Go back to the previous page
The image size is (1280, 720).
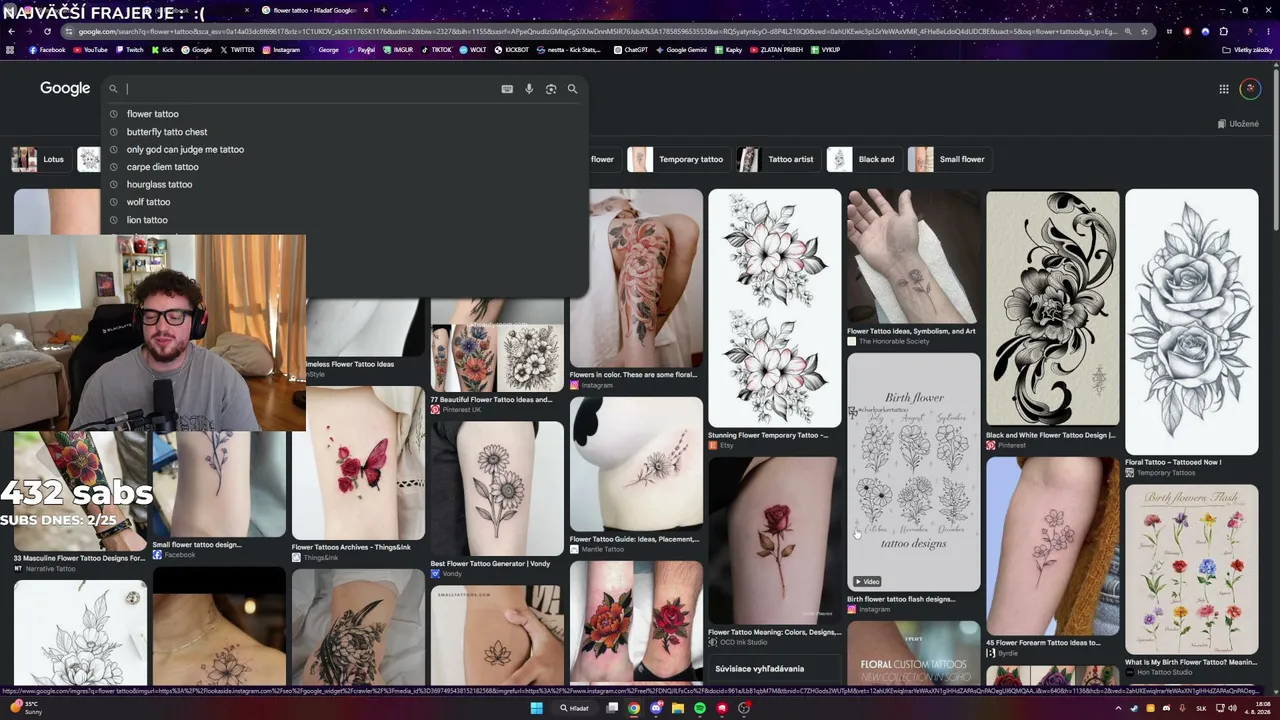(11, 31)
